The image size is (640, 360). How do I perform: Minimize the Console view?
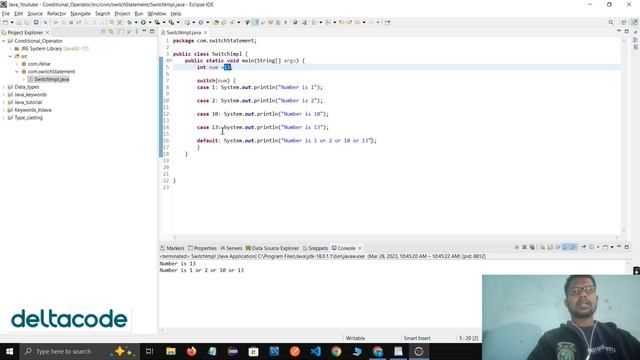[x=619, y=247]
